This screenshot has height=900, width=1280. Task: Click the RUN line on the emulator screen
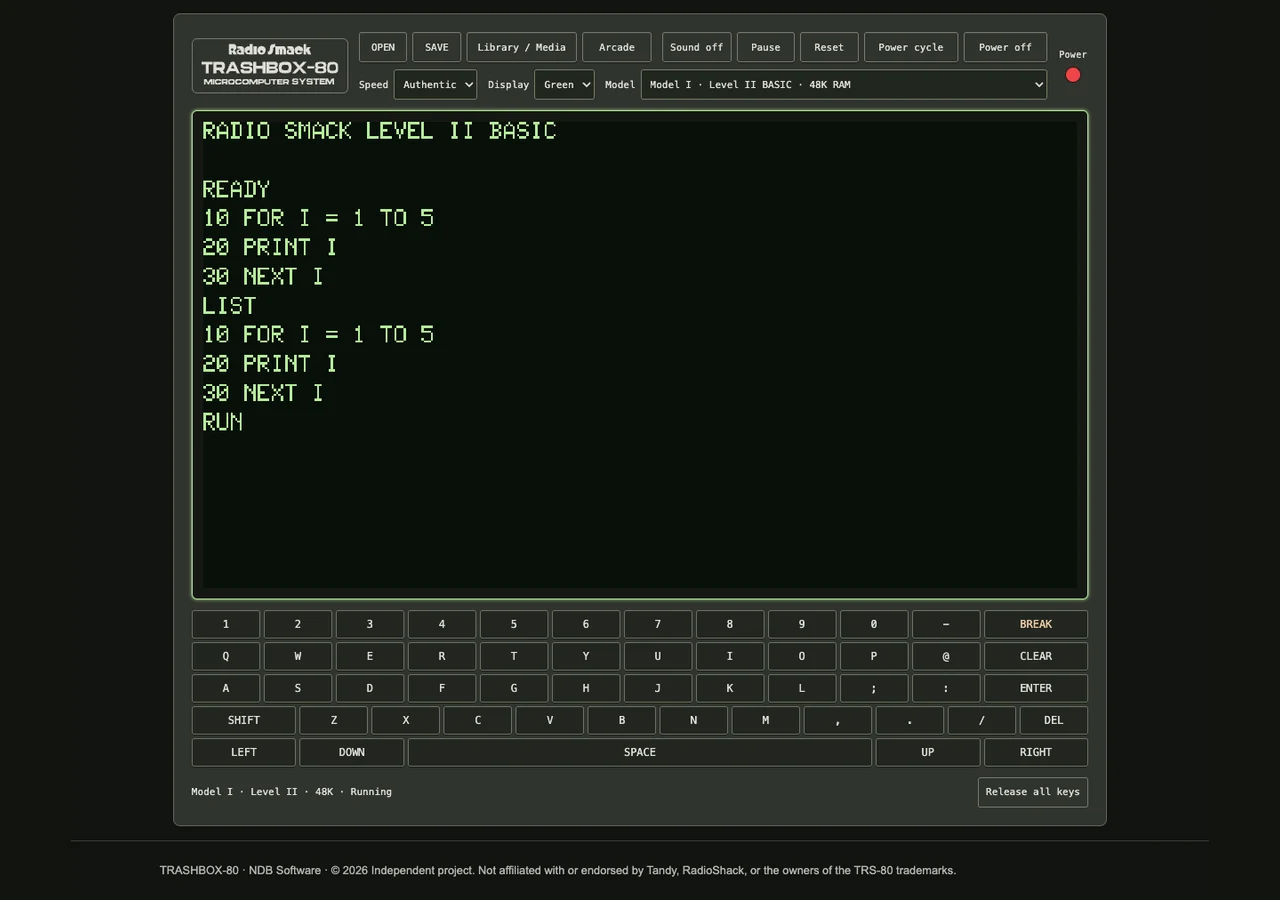tap(223, 422)
